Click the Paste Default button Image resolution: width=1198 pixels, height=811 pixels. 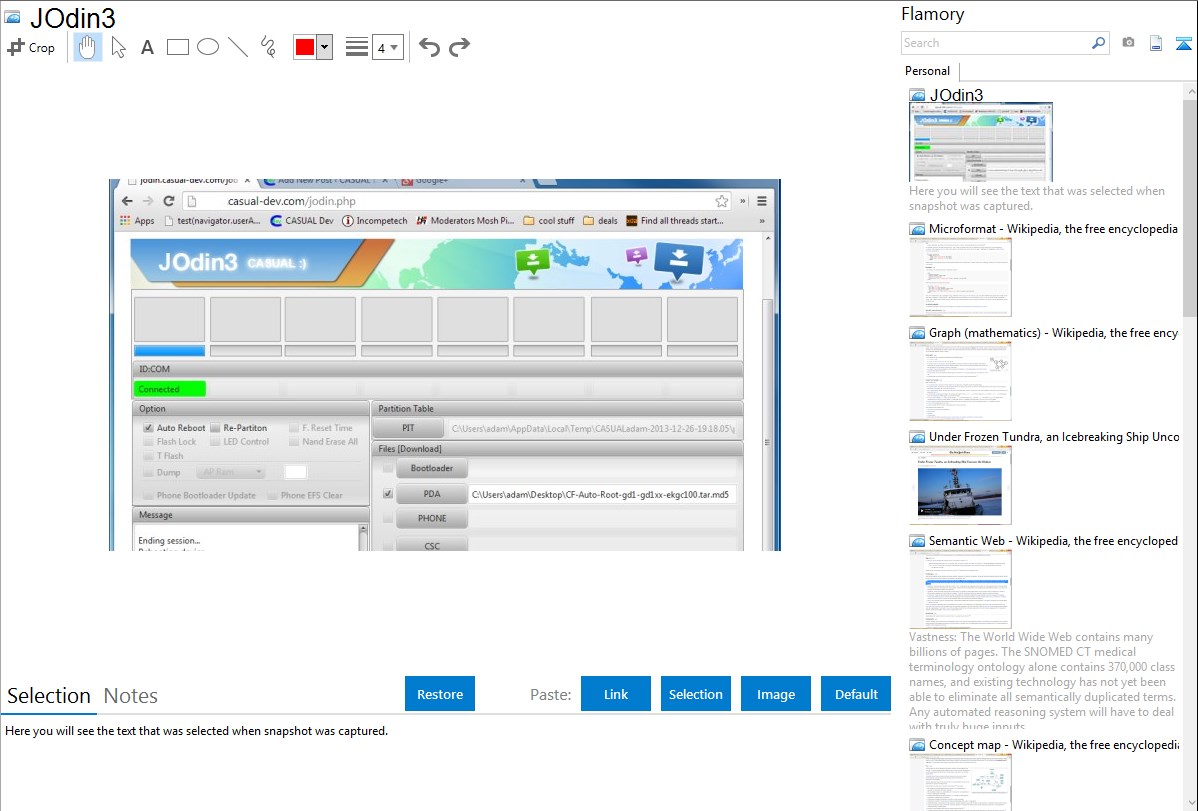(856, 694)
